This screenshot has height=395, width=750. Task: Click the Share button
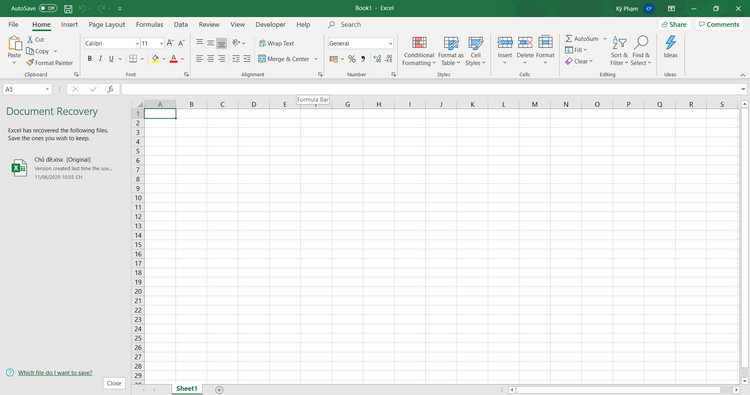click(x=674, y=24)
